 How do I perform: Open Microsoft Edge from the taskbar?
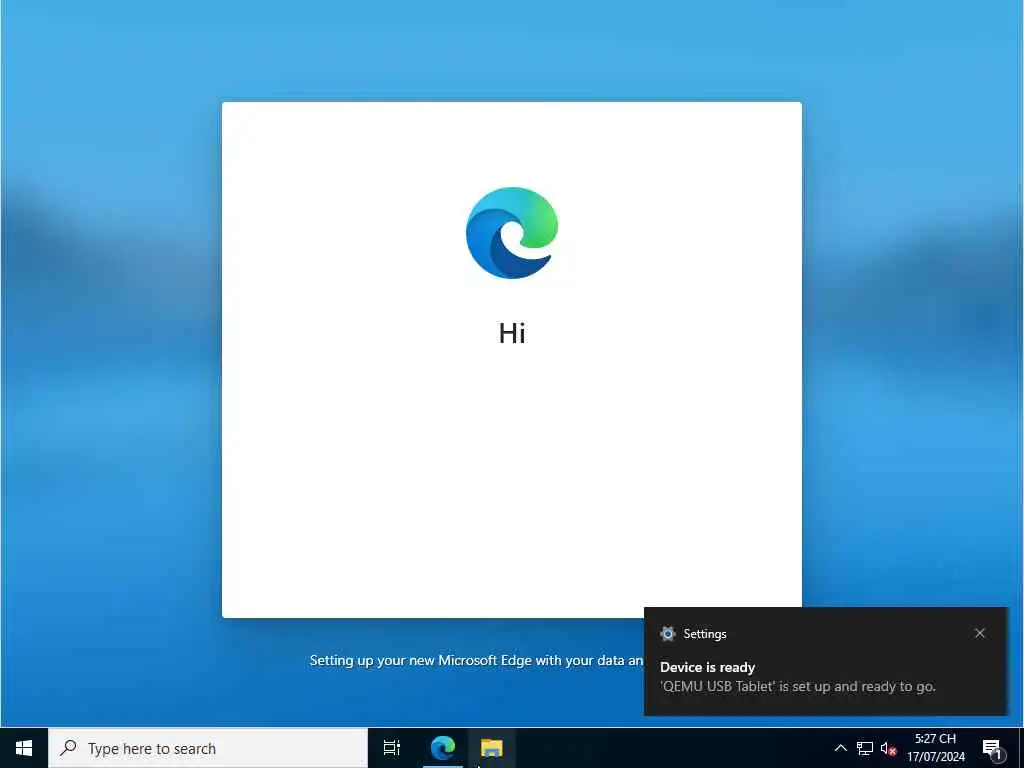click(443, 748)
